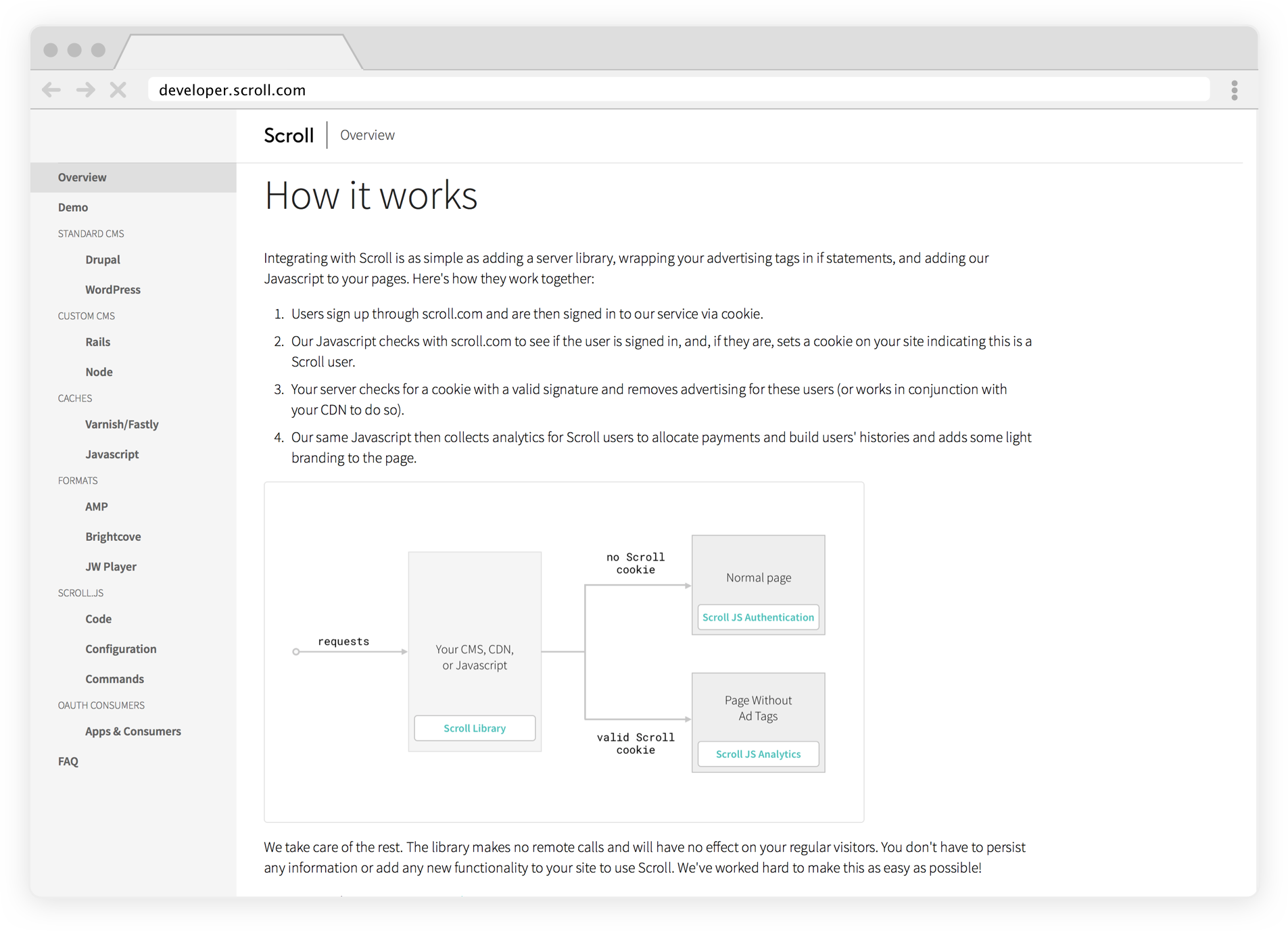1288x931 pixels.
Task: Click the browser back arrow
Action: (51, 90)
